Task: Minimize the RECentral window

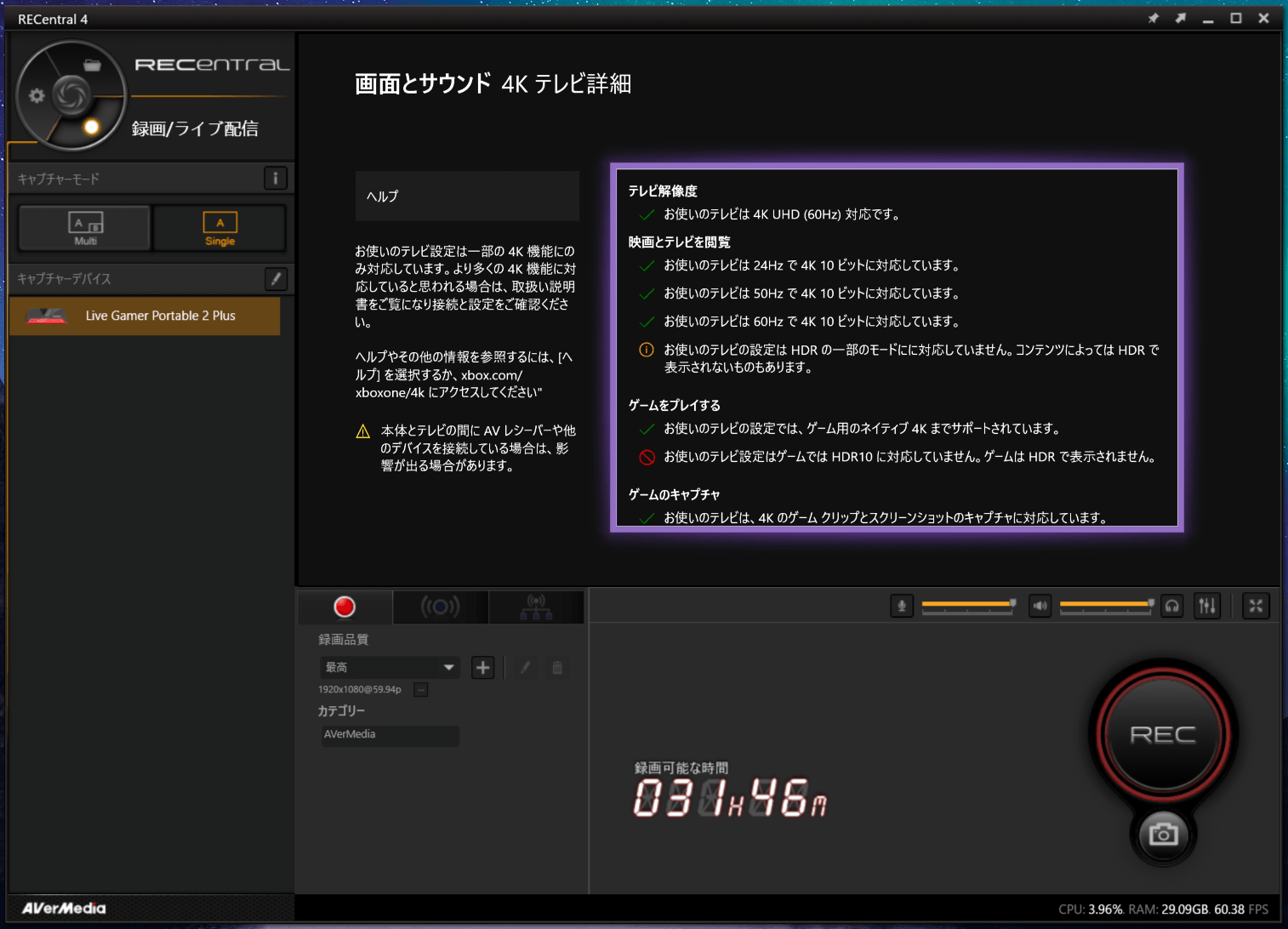Action: coord(1208,19)
